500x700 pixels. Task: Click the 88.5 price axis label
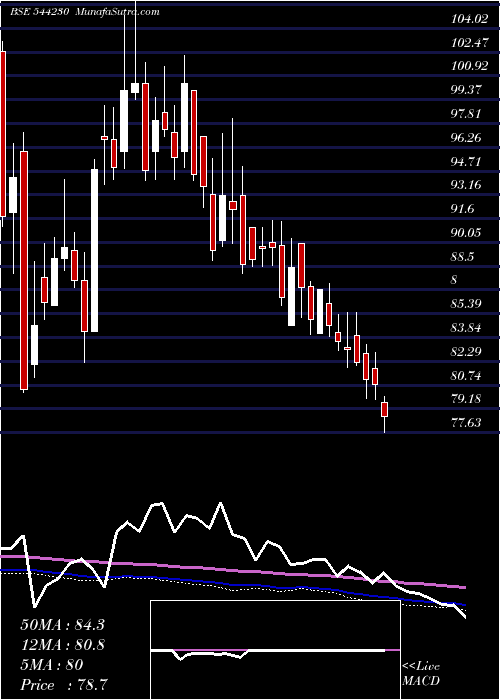tap(464, 257)
